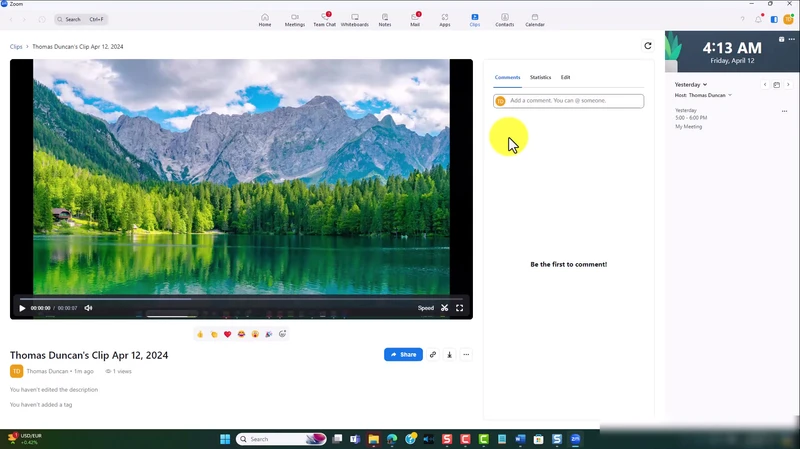Play the clip video
Screen dimensions: 800x449
pyautogui.click(x=22, y=308)
